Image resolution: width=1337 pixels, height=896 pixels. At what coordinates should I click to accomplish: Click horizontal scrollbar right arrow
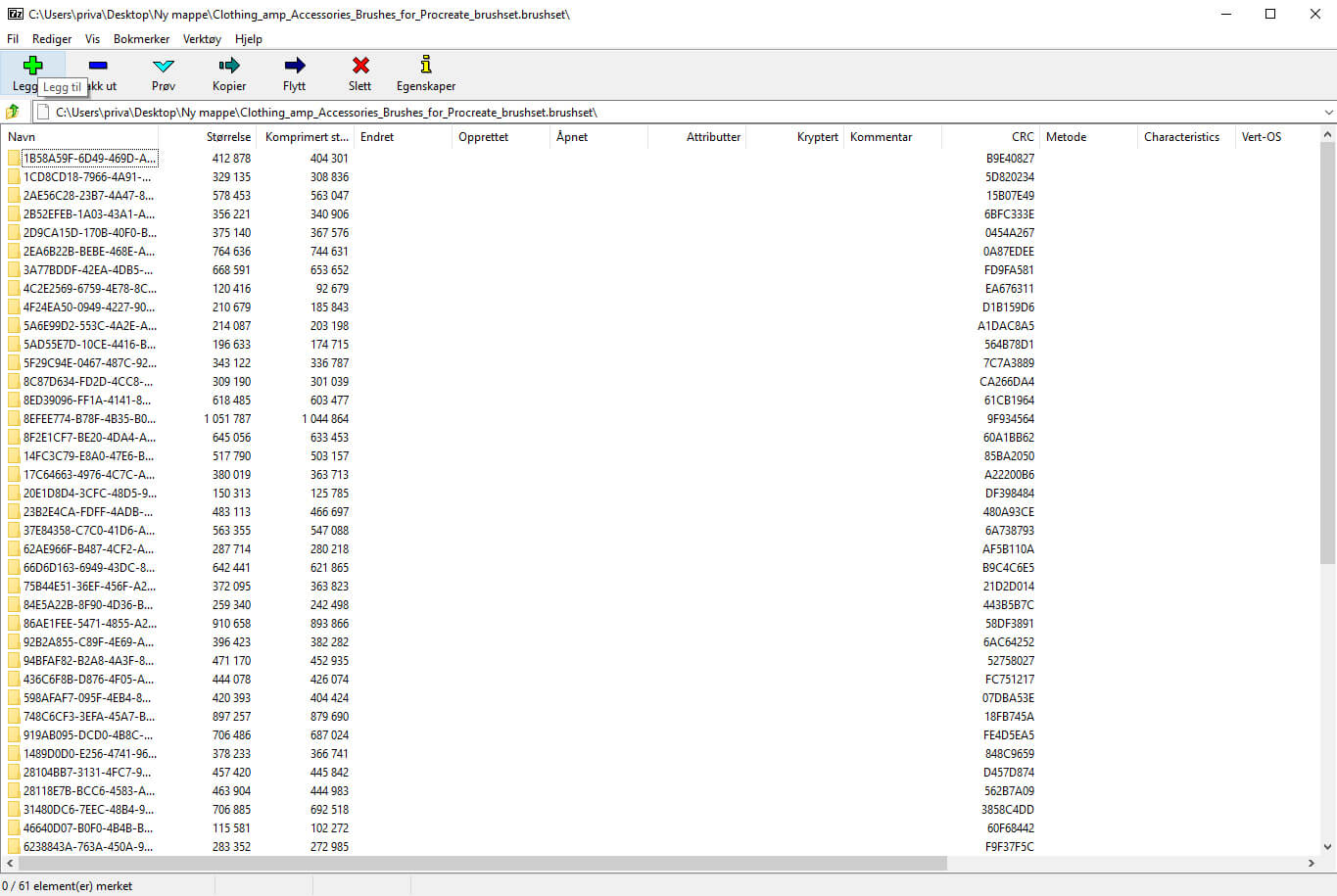1312,863
